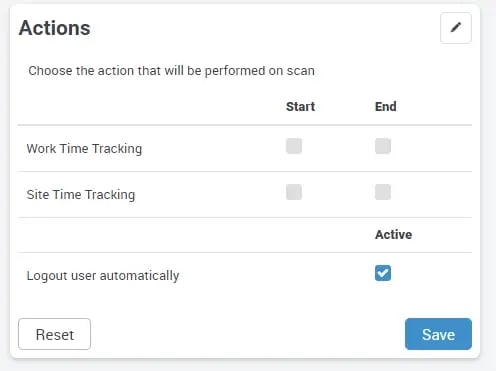The height and width of the screenshot is (371, 496).
Task: Tick Site Time Tracking End checkbox
Action: coord(383,192)
